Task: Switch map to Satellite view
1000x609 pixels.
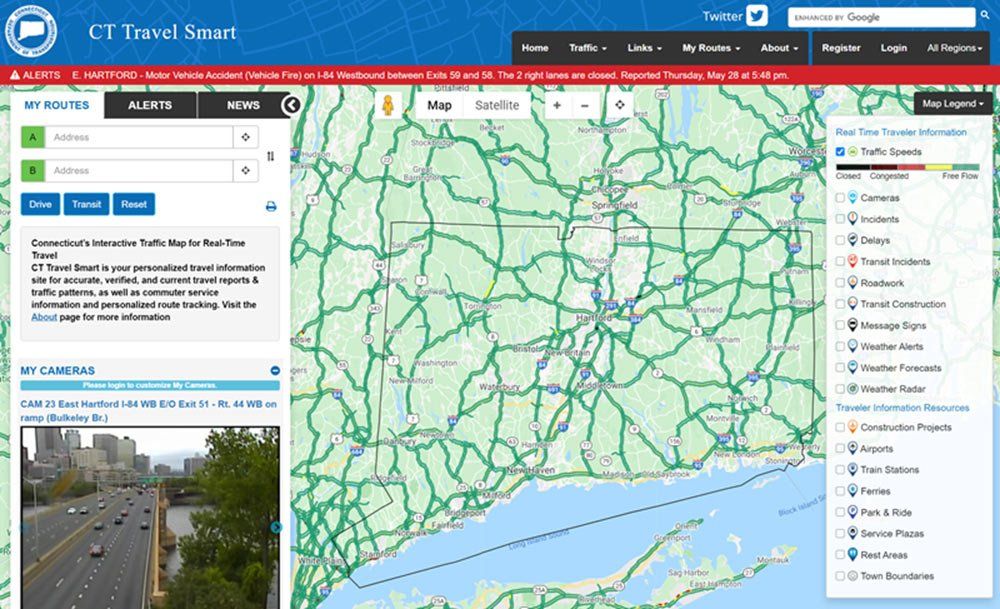Action: (497, 105)
